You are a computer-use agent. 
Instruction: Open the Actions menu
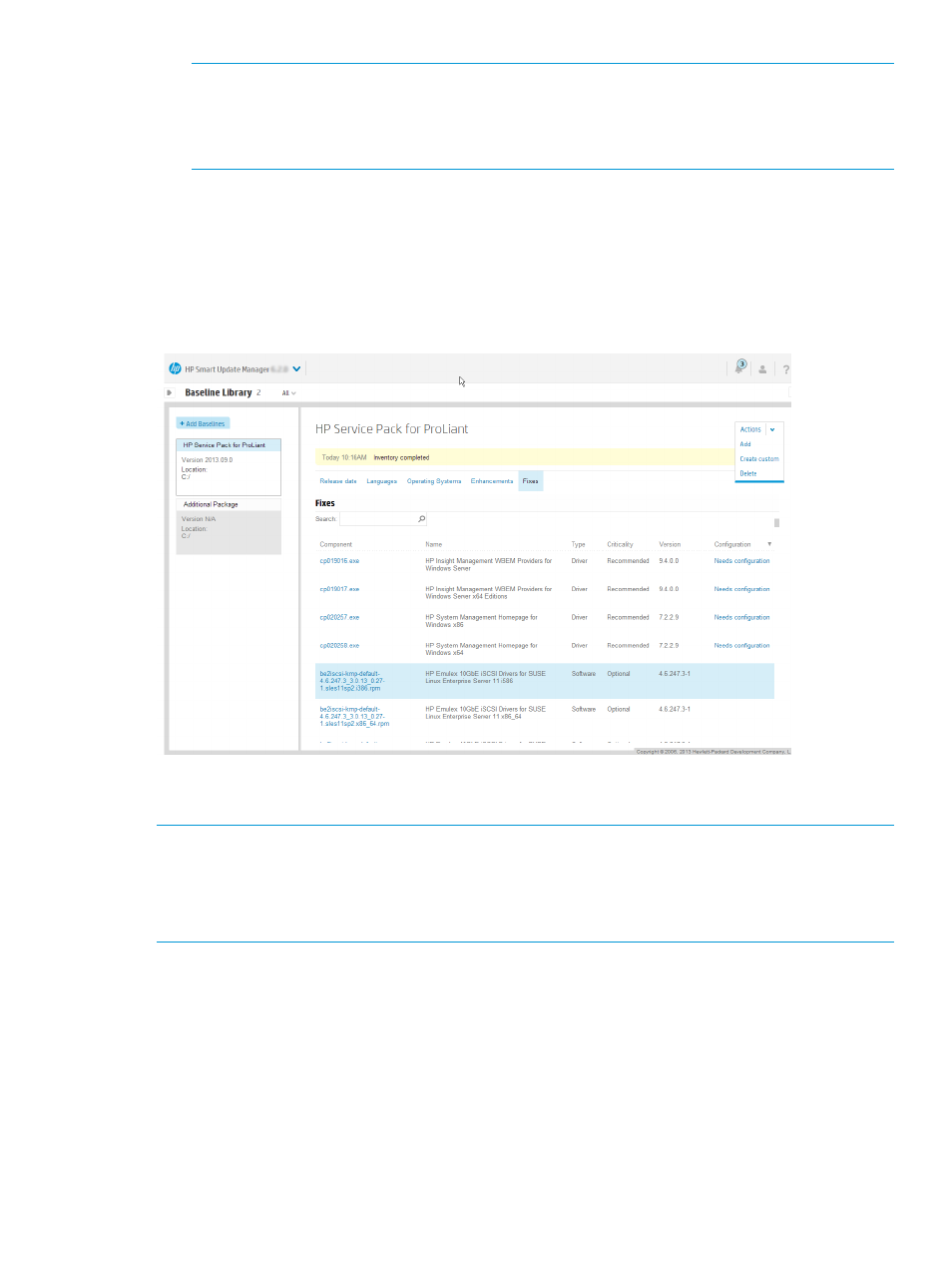(x=750, y=429)
